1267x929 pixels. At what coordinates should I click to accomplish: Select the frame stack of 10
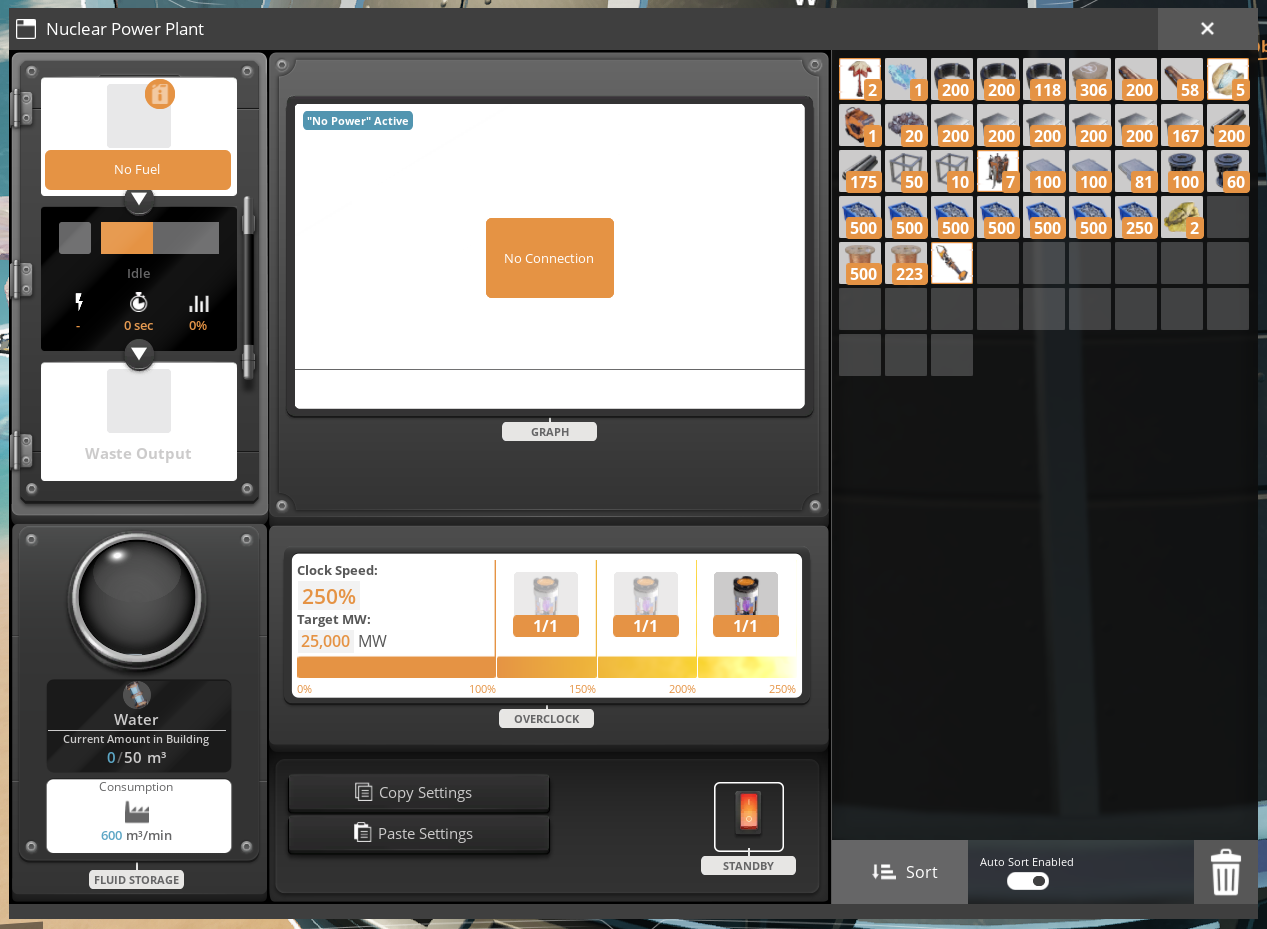952,171
